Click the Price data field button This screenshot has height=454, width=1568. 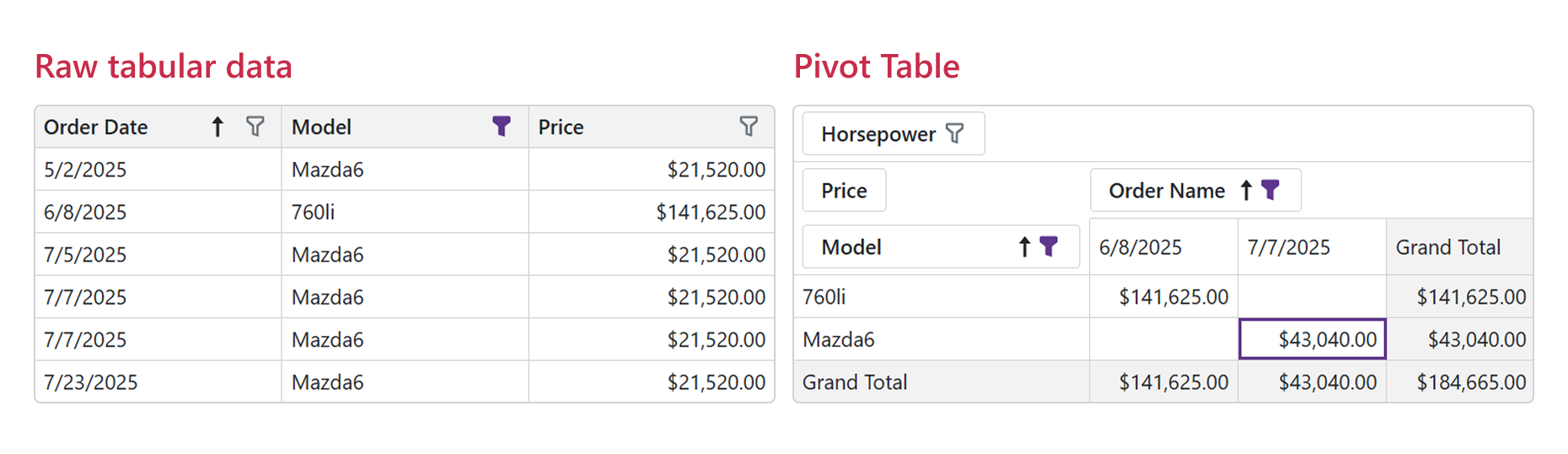tap(844, 190)
